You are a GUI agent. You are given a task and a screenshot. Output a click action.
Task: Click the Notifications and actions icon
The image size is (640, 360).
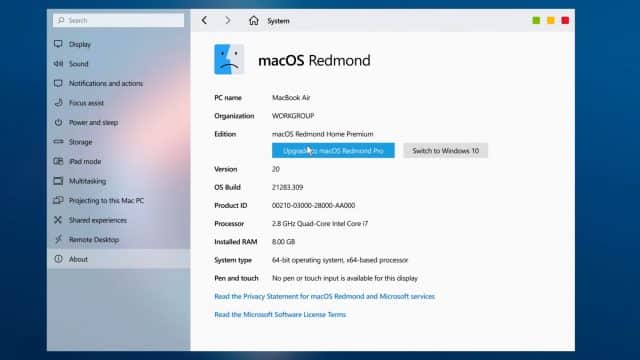click(x=58, y=83)
